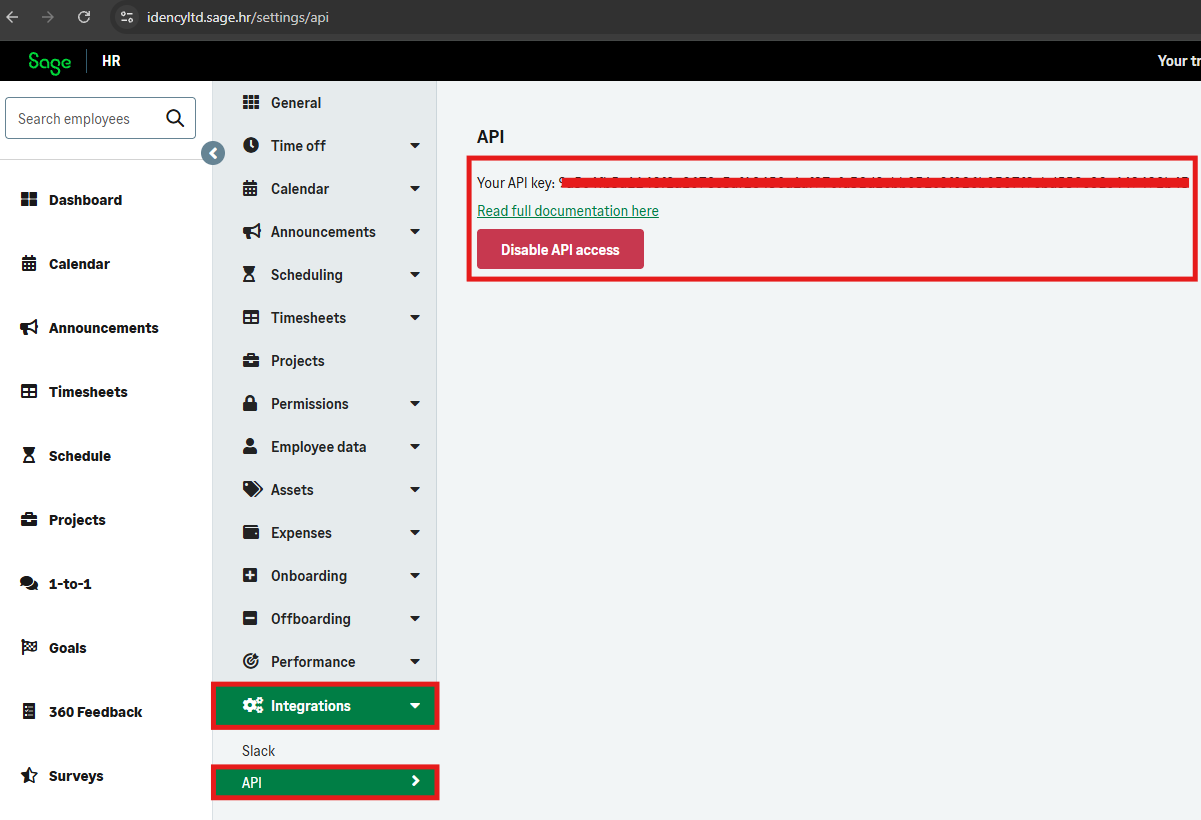Screen dimensions: 1201x820
Task: Click the Integrations gears icon
Action: tap(253, 705)
